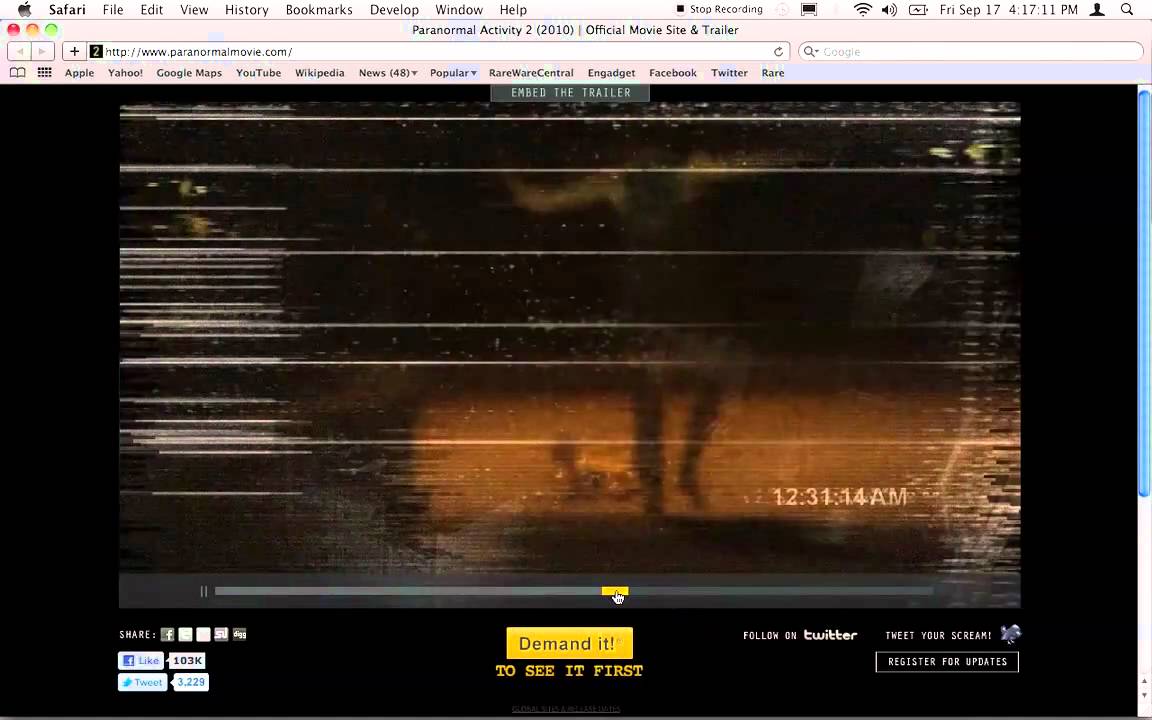This screenshot has height=720, width=1152.
Task: Open the battery status icon
Action: tap(918, 10)
